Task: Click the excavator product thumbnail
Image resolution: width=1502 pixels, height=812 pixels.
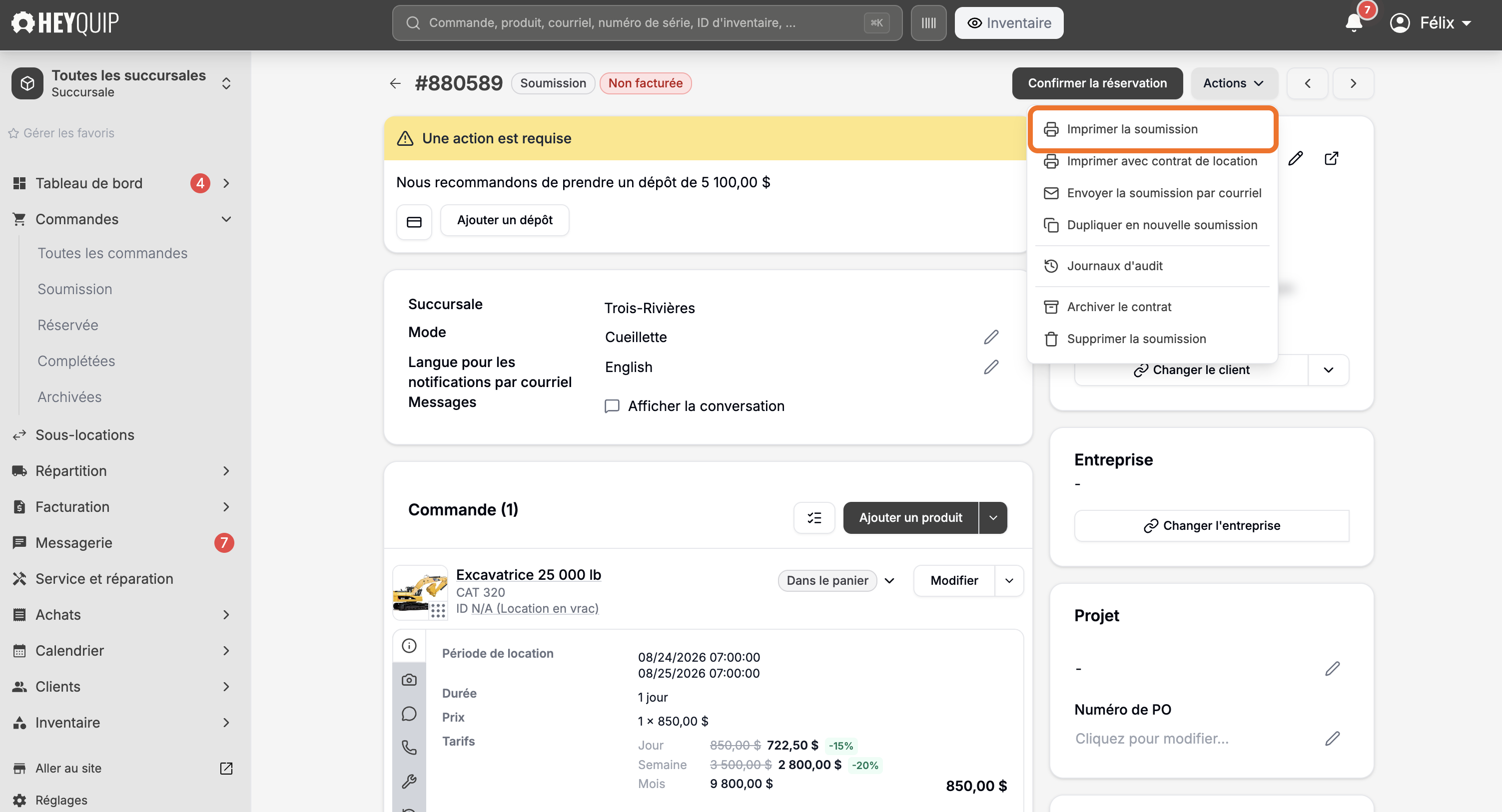Action: tap(420, 592)
